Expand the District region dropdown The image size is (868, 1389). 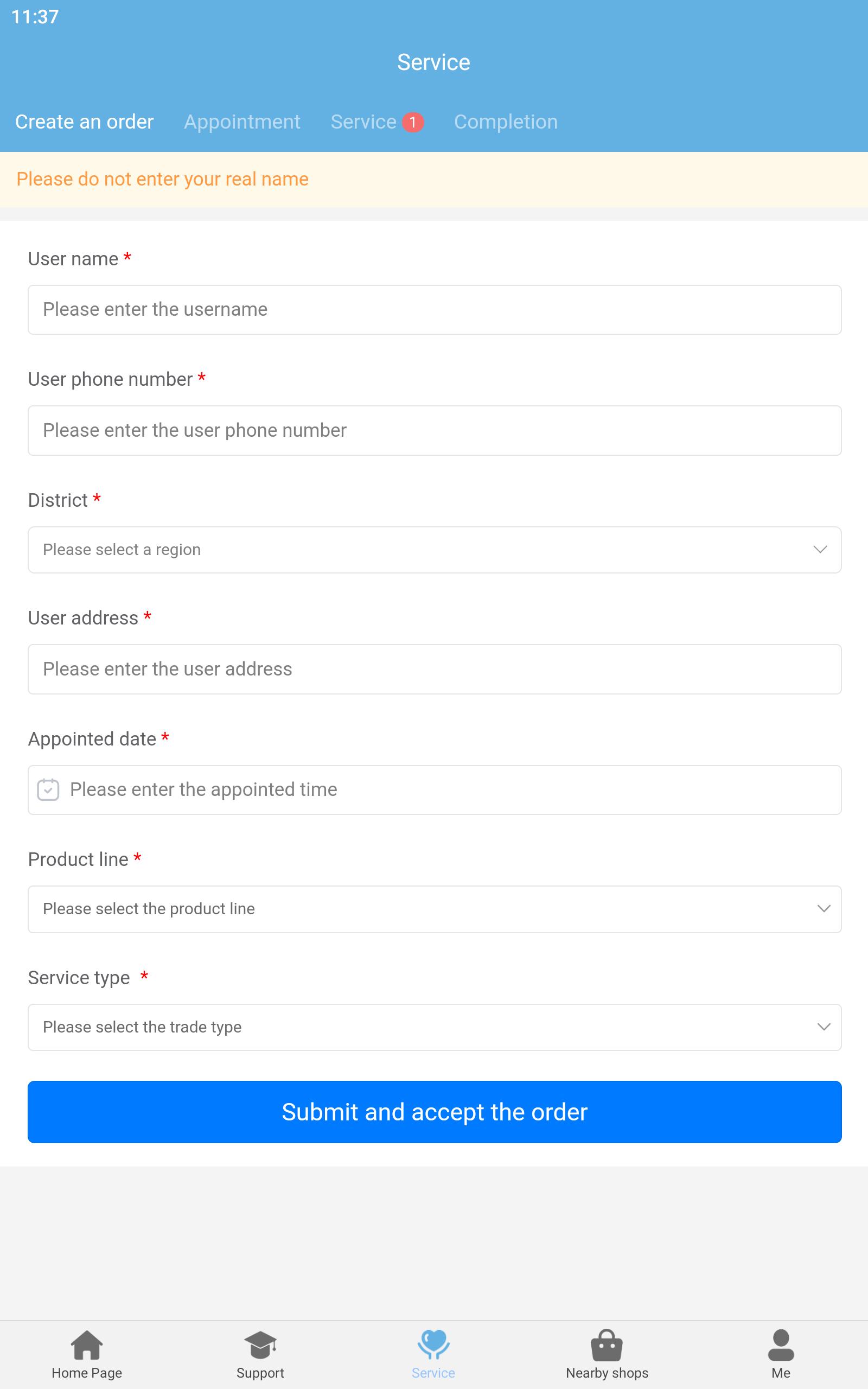(435, 550)
